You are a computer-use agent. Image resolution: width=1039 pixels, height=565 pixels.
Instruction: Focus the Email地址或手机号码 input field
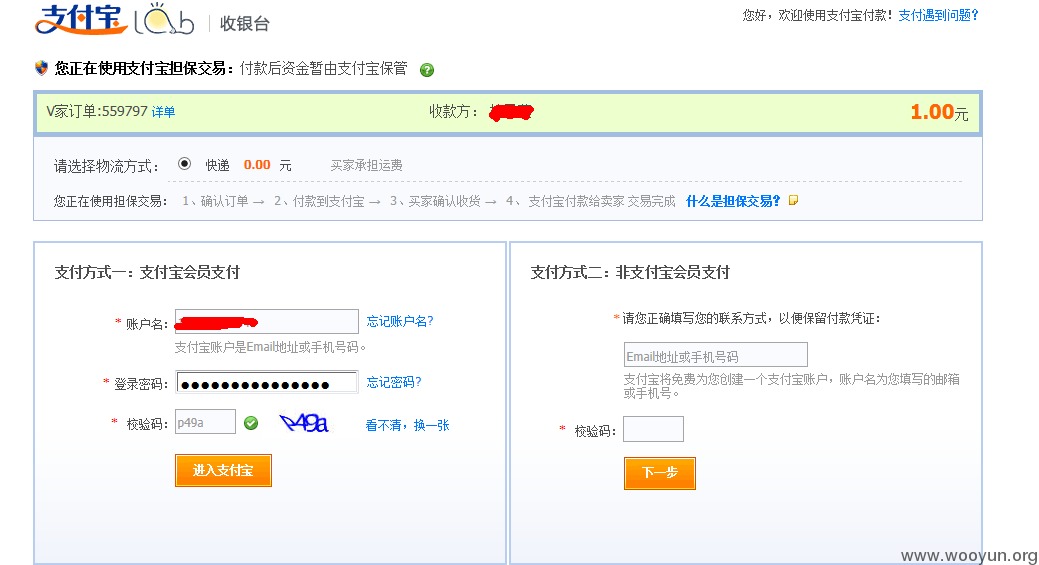716,355
